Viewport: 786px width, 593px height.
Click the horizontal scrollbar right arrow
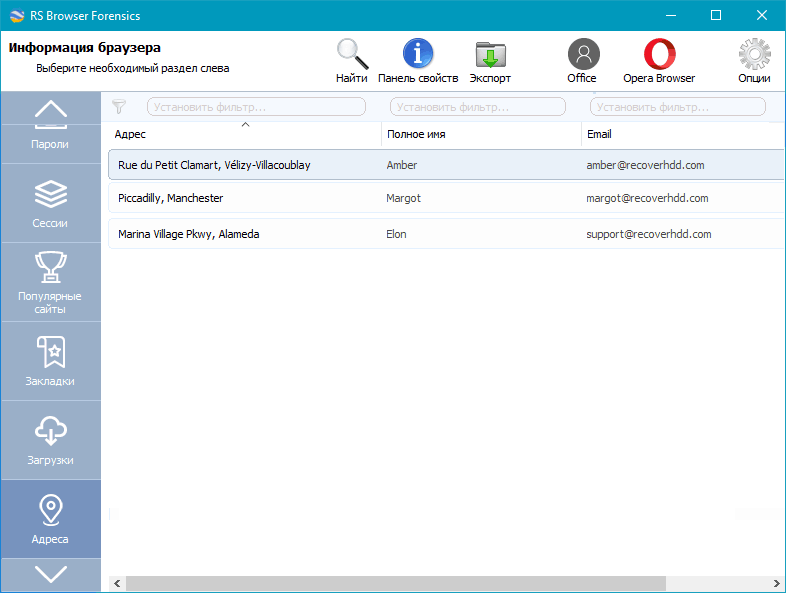777,583
